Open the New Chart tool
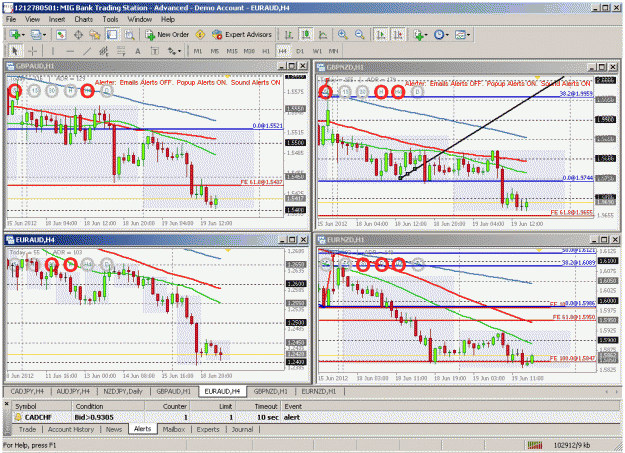The width and height of the screenshot is (625, 453). (x=15, y=35)
